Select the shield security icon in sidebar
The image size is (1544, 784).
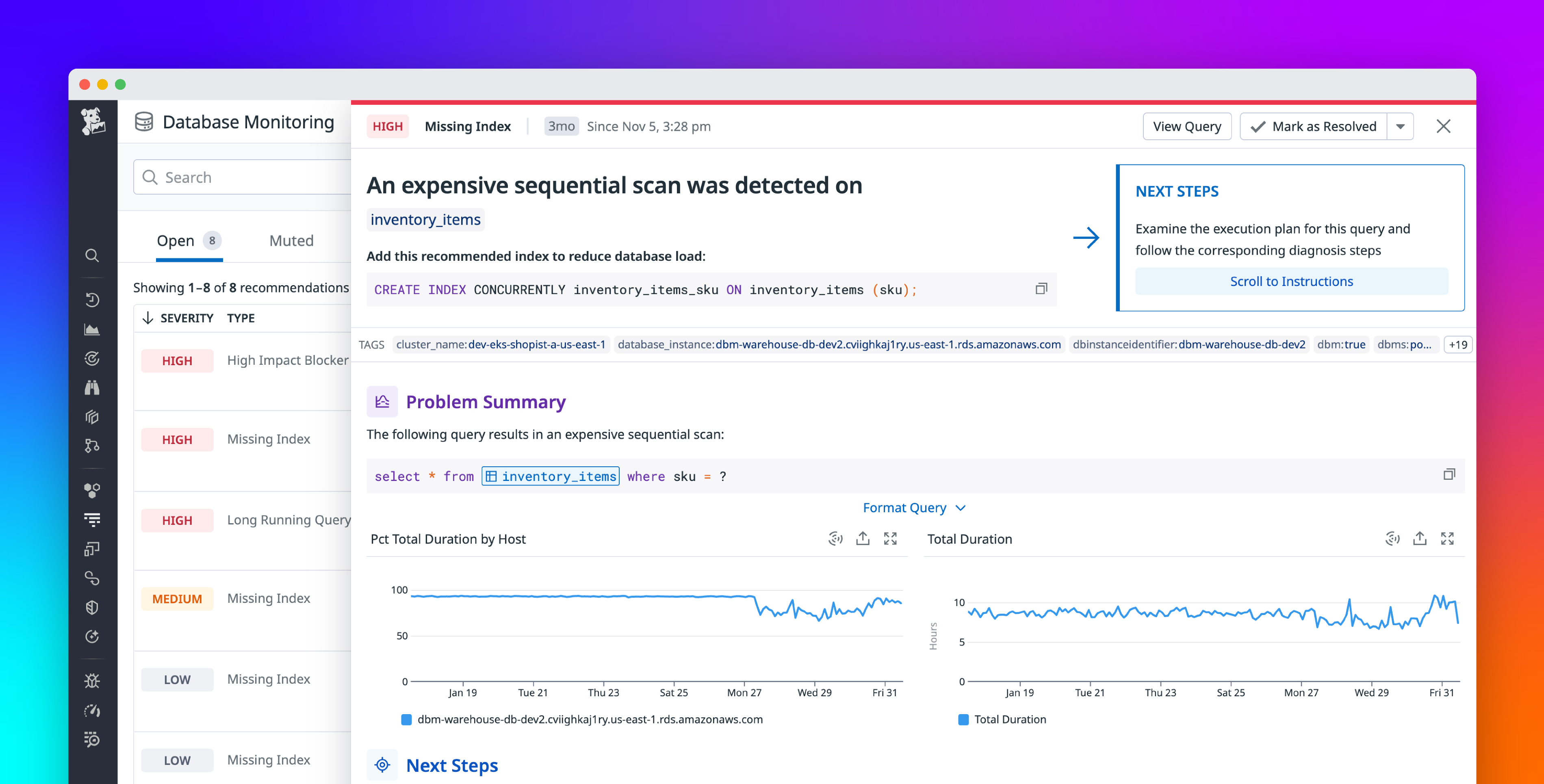(92, 608)
